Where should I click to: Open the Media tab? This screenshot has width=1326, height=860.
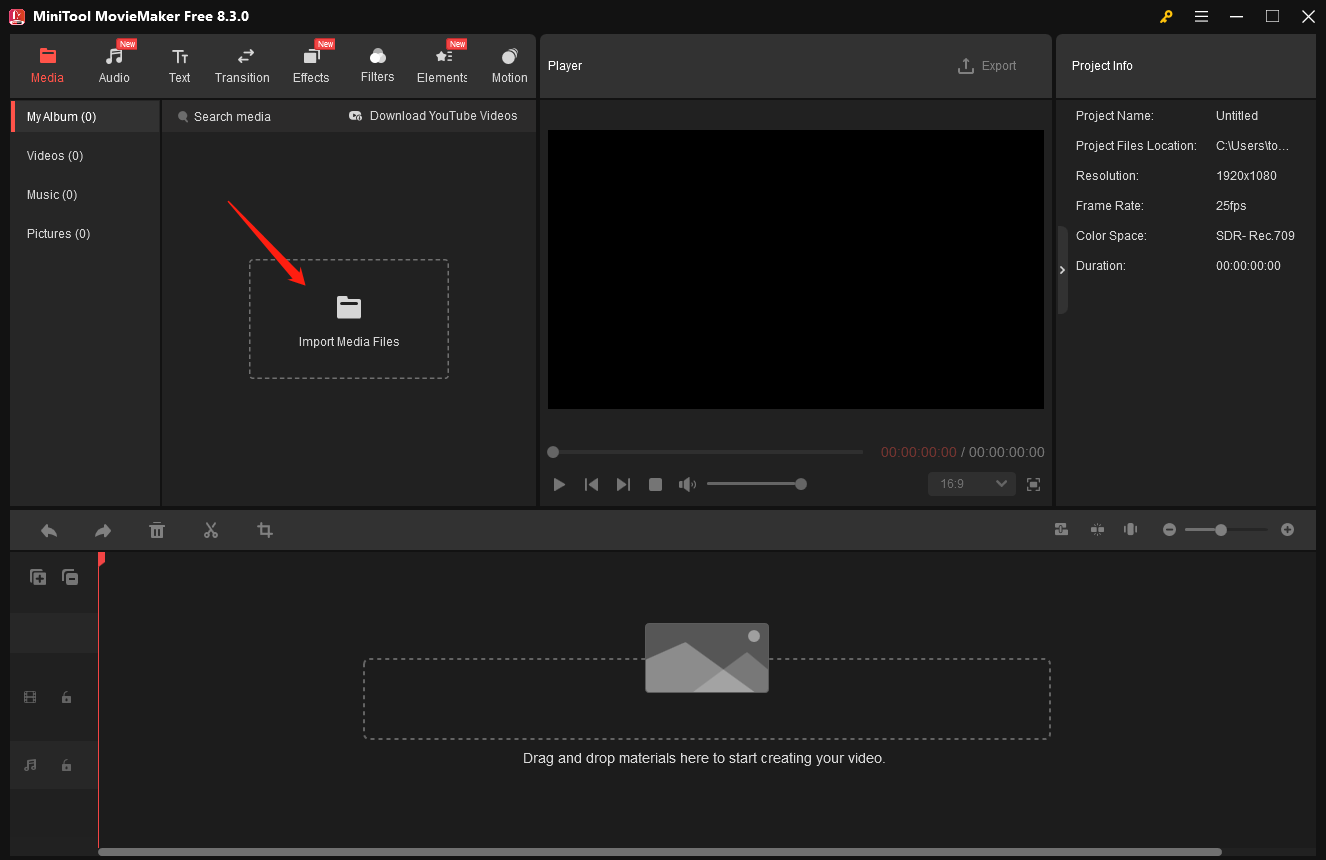click(47, 66)
